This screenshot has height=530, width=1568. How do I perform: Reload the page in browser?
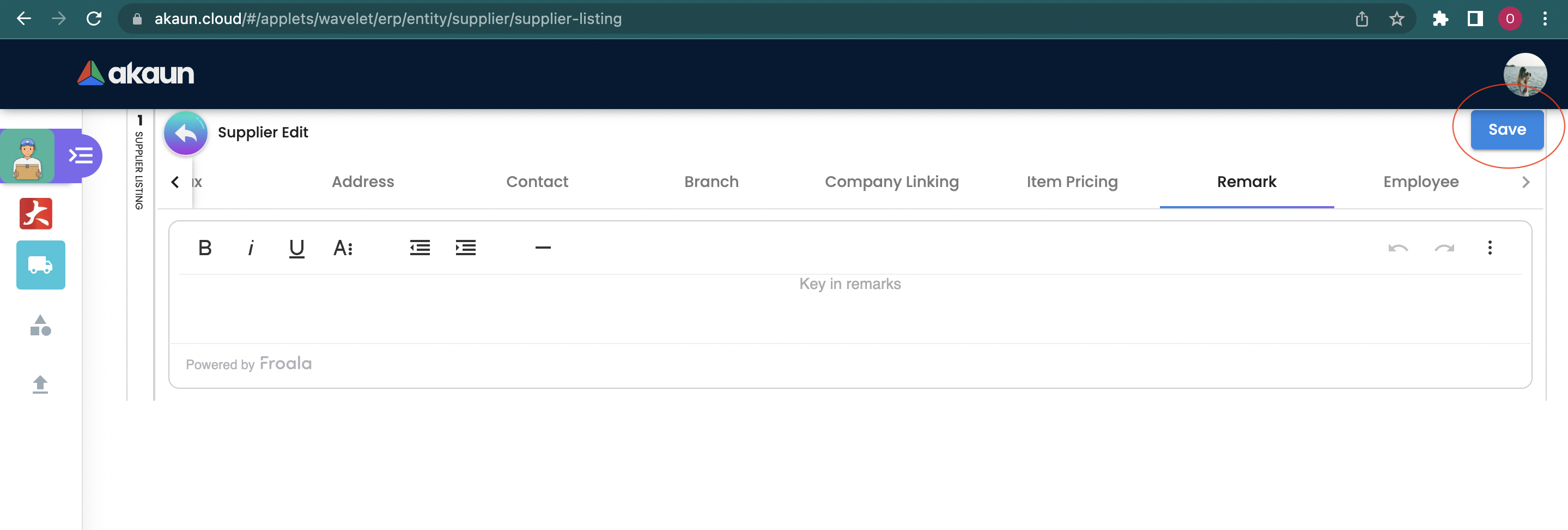[94, 19]
